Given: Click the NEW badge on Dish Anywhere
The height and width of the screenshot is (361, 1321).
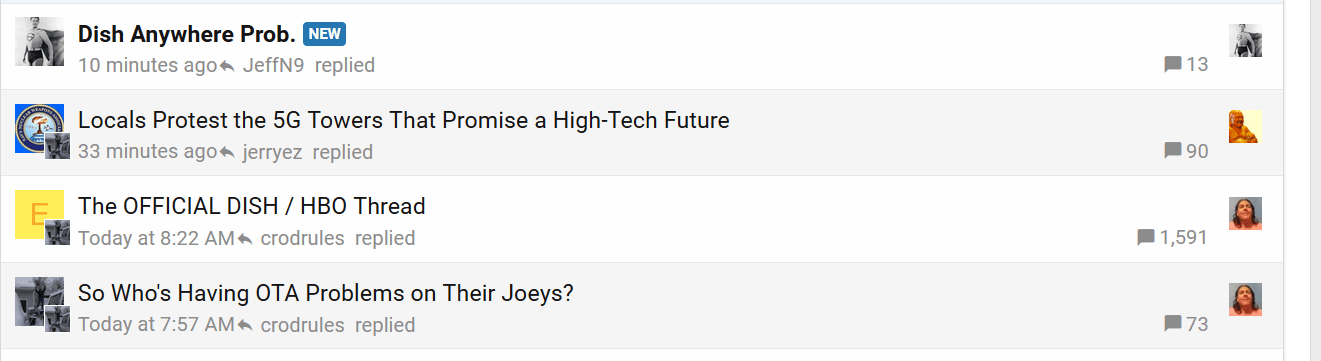Looking at the screenshot, I should coord(324,34).
